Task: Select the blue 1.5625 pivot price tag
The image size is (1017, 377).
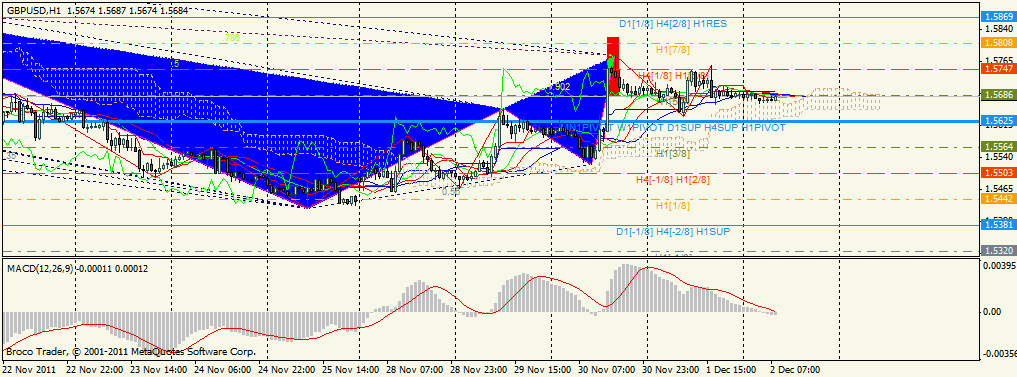Action: 998,121
